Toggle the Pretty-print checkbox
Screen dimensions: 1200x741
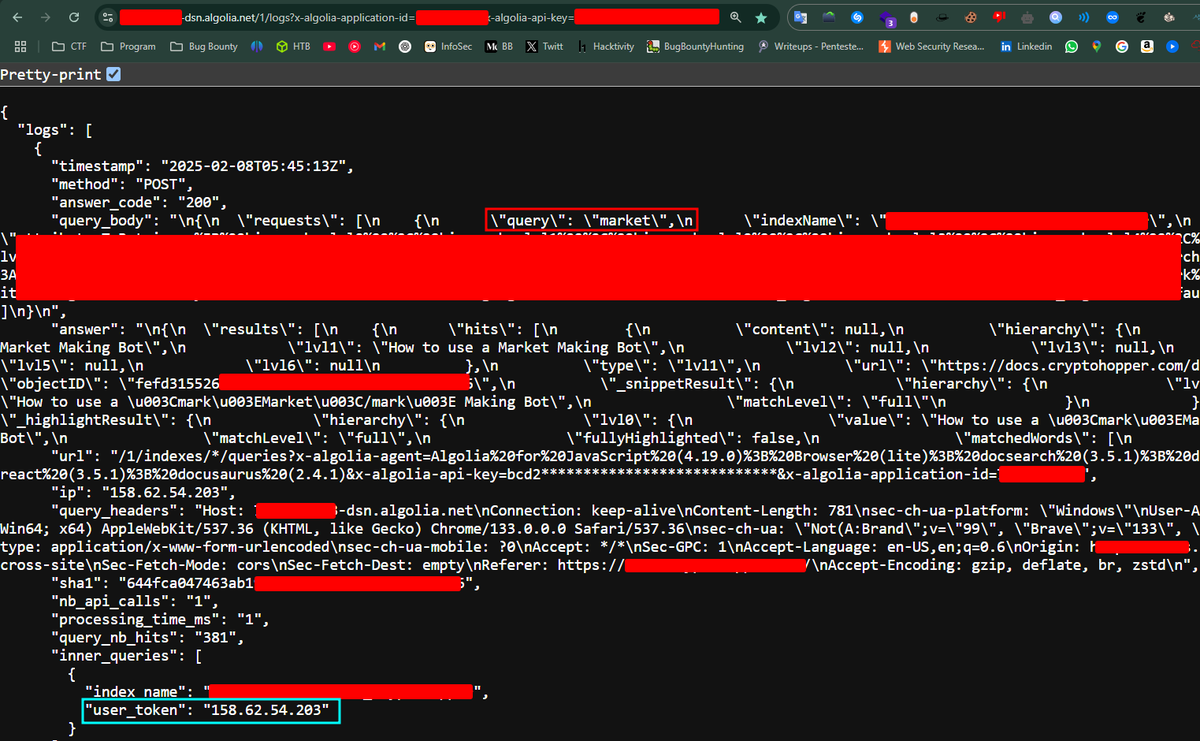click(114, 75)
